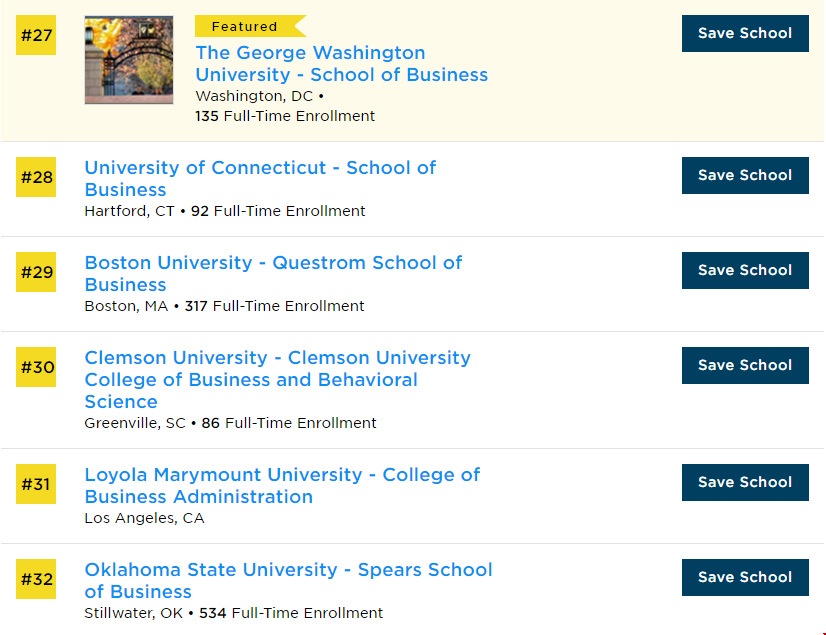Save Clemson University school
The width and height of the screenshot is (826, 635).
pyautogui.click(x=745, y=365)
